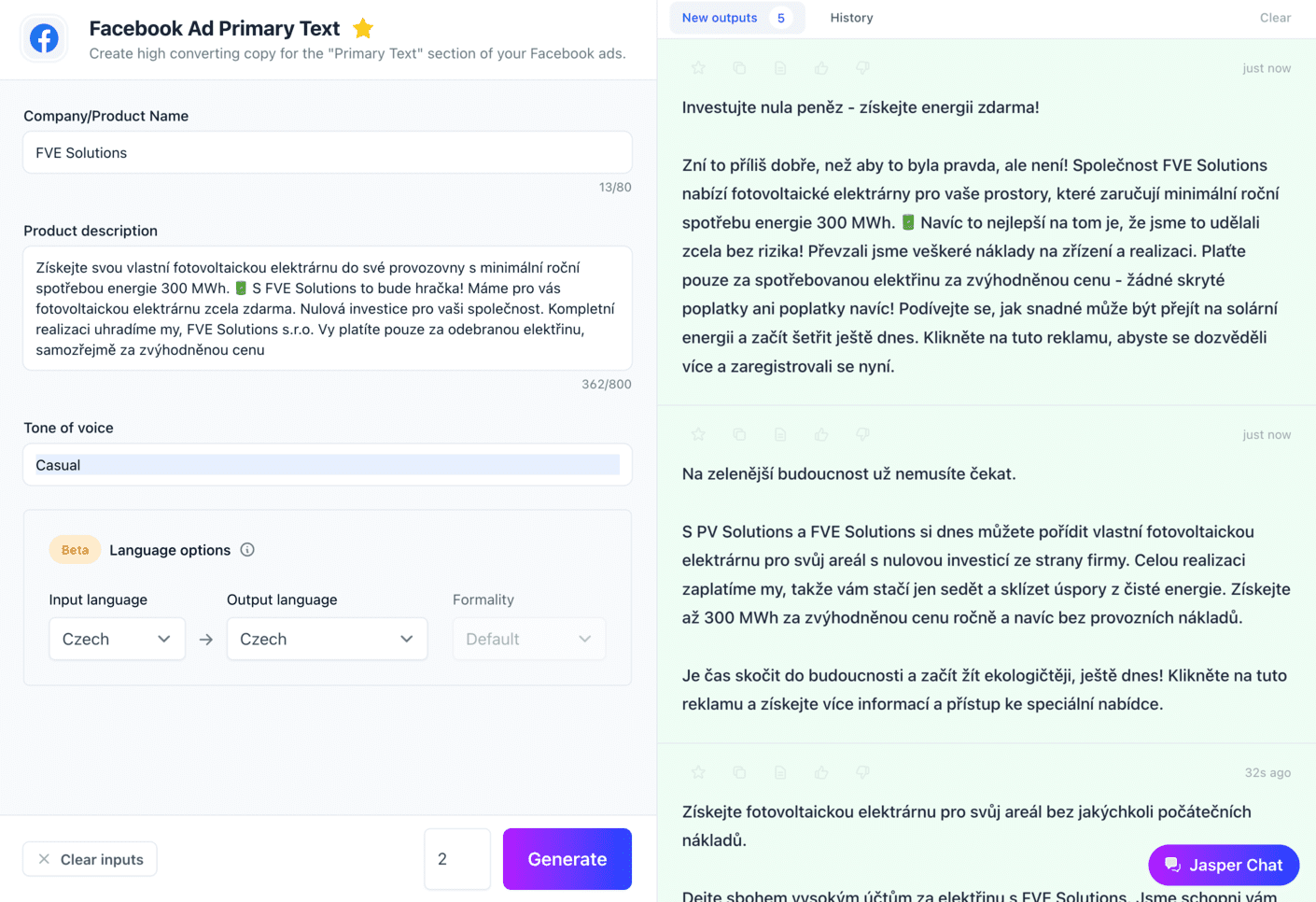Click the document icon on the second output
The width and height of the screenshot is (1316, 902).
(x=780, y=434)
